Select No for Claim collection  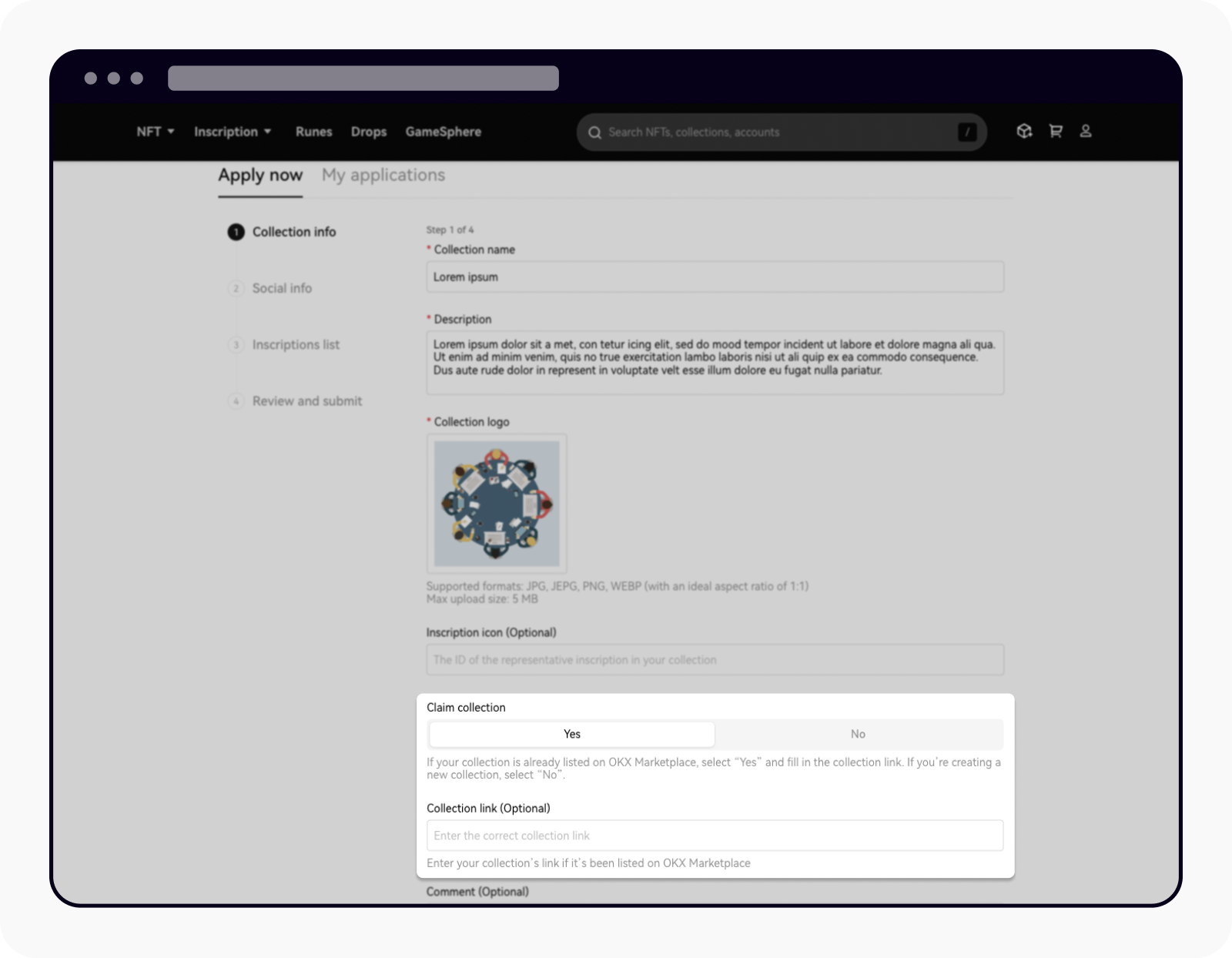point(858,734)
